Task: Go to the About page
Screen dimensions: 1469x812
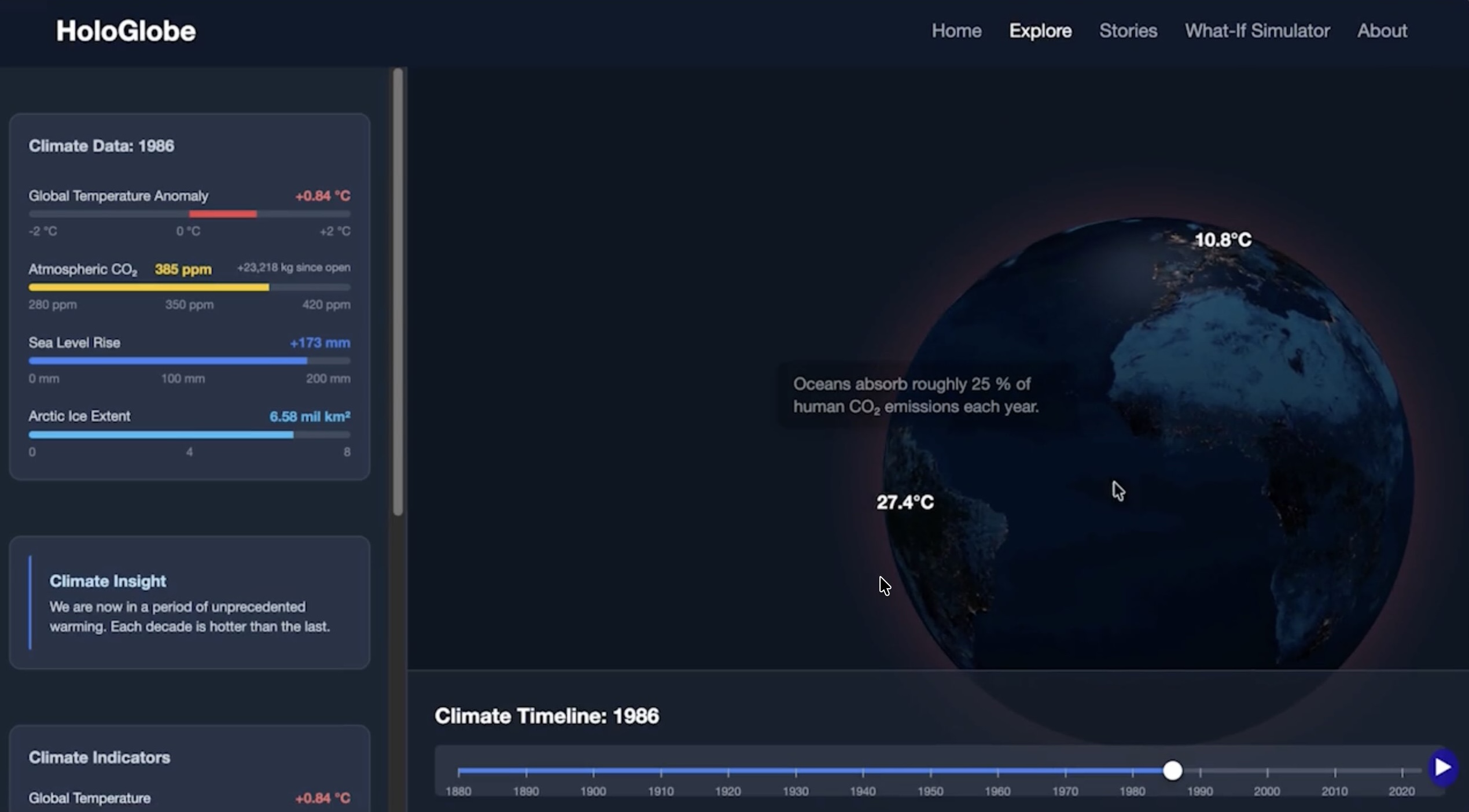Action: (1382, 31)
